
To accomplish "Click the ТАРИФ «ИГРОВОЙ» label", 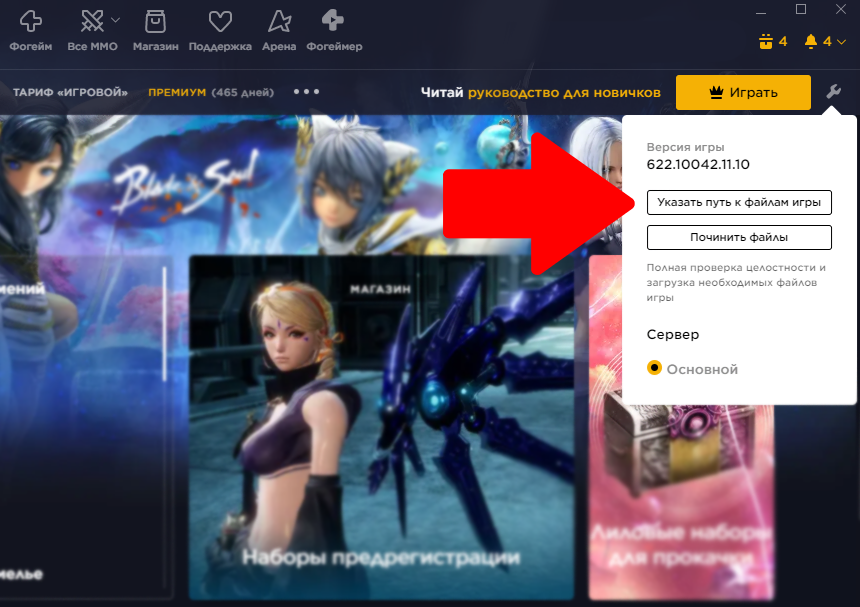I will [70, 92].
